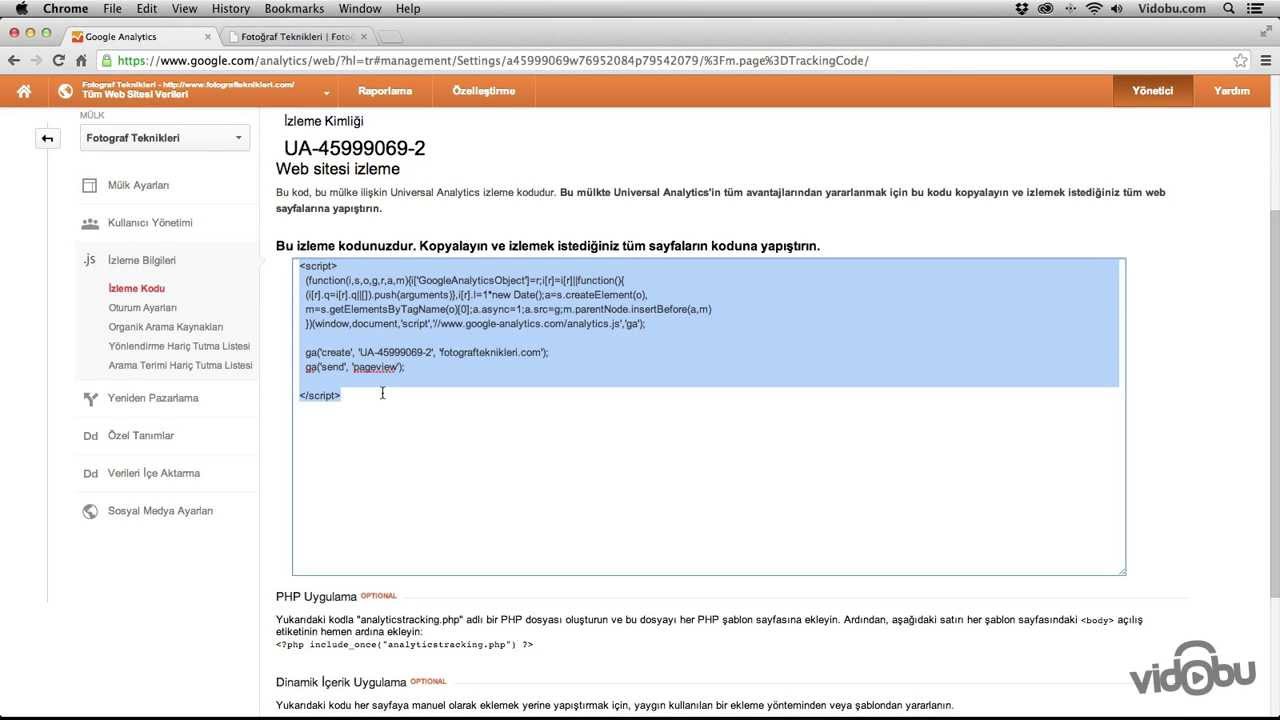Open a new browser tab
1280x720 pixels.
pyautogui.click(x=391, y=38)
